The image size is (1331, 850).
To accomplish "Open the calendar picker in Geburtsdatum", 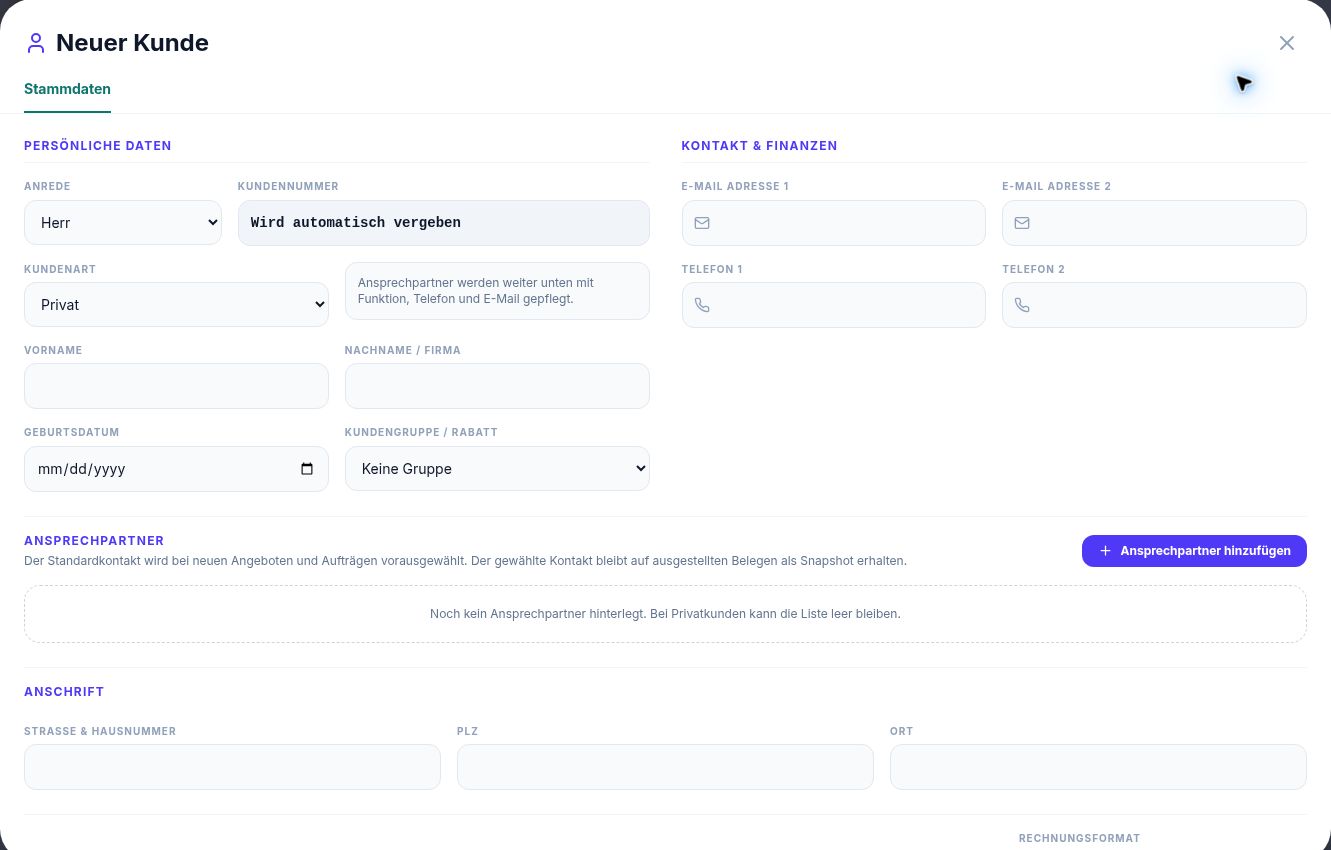I will [x=307, y=469].
